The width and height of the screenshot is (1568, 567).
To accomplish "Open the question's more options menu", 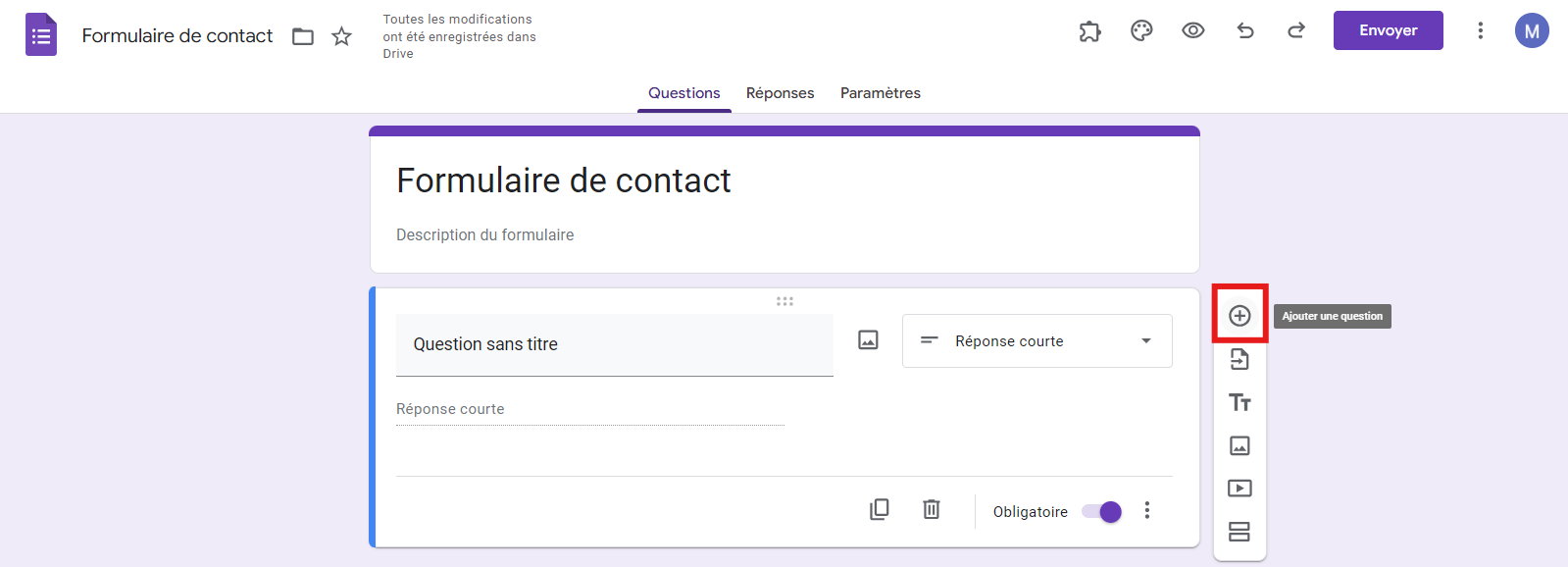I will (1147, 510).
